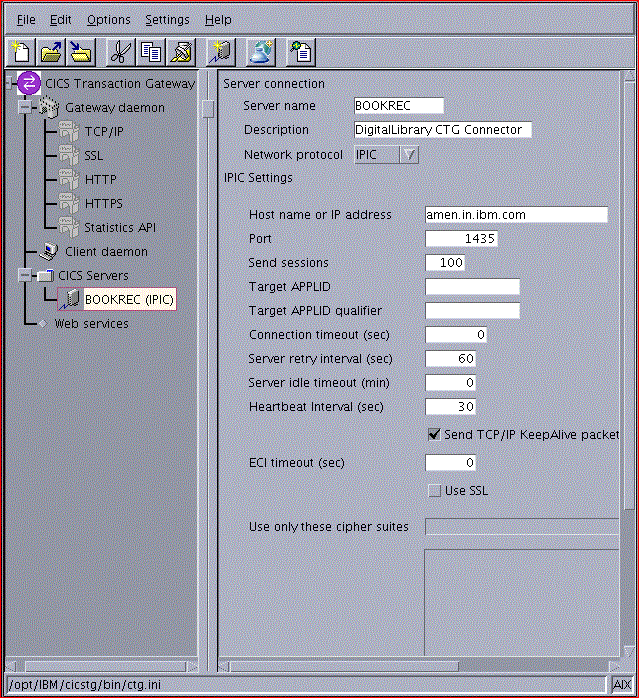Open the Network protocol dropdown

point(409,155)
